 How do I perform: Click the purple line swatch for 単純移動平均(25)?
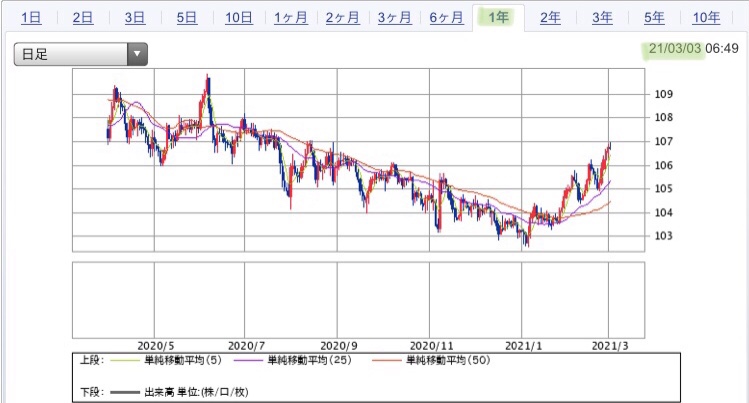coord(248,361)
